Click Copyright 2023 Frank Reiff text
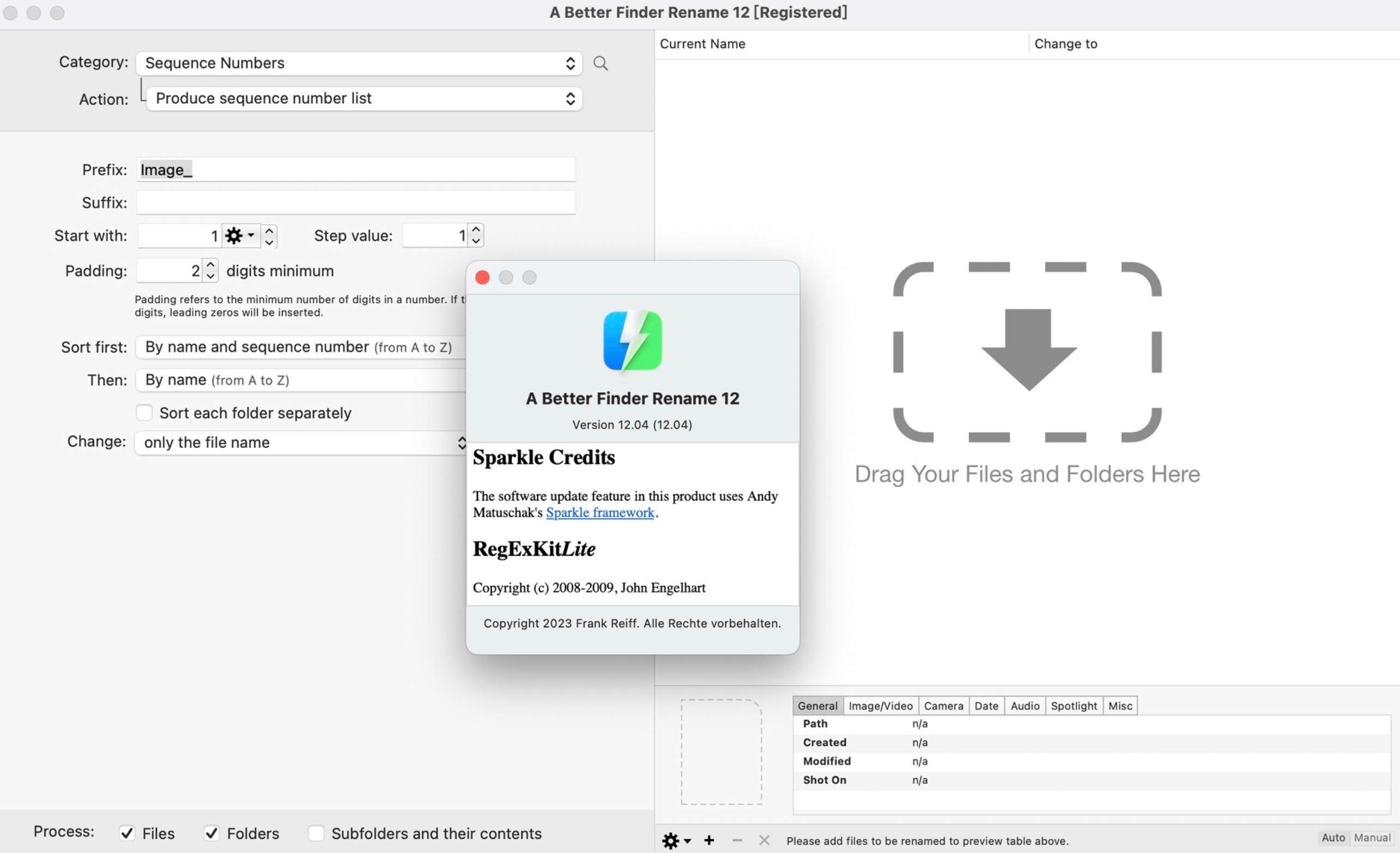The height and width of the screenshot is (853, 1400). [x=632, y=623]
